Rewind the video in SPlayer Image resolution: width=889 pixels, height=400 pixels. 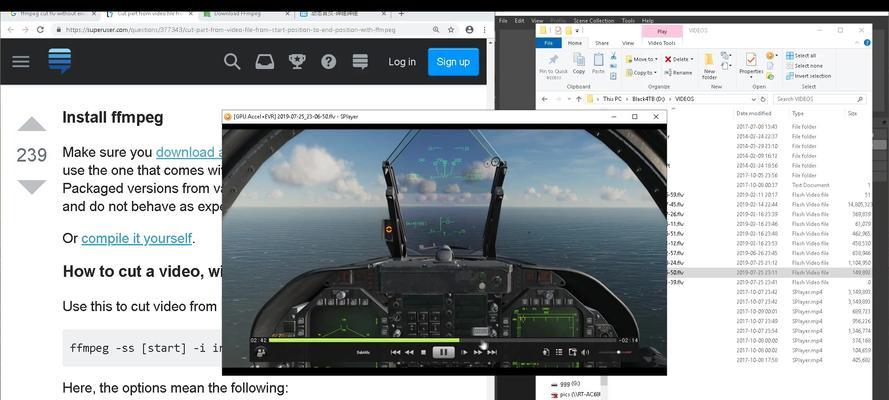(x=409, y=352)
